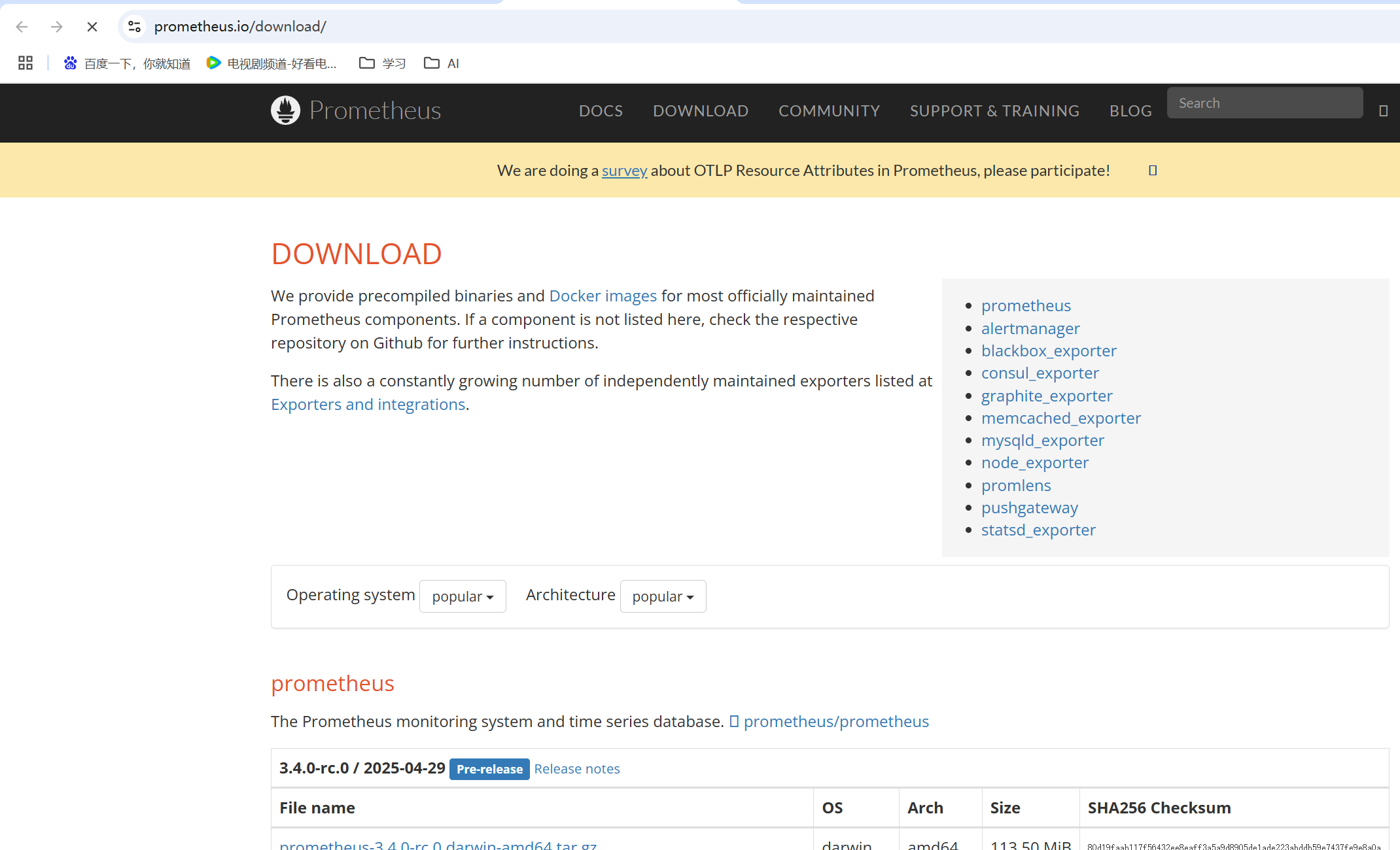This screenshot has width=1400, height=850.
Task: Jump to prometheus in the sidebar list
Action: click(x=1026, y=306)
